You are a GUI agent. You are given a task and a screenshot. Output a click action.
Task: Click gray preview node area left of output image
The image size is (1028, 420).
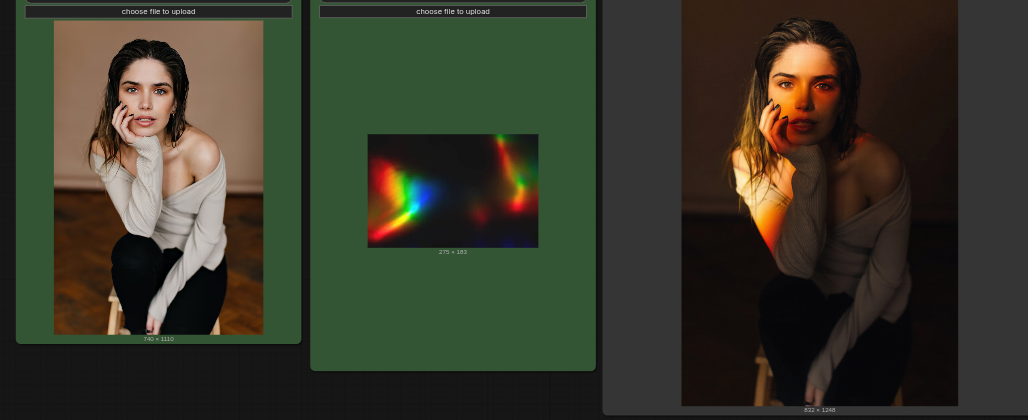click(x=642, y=202)
